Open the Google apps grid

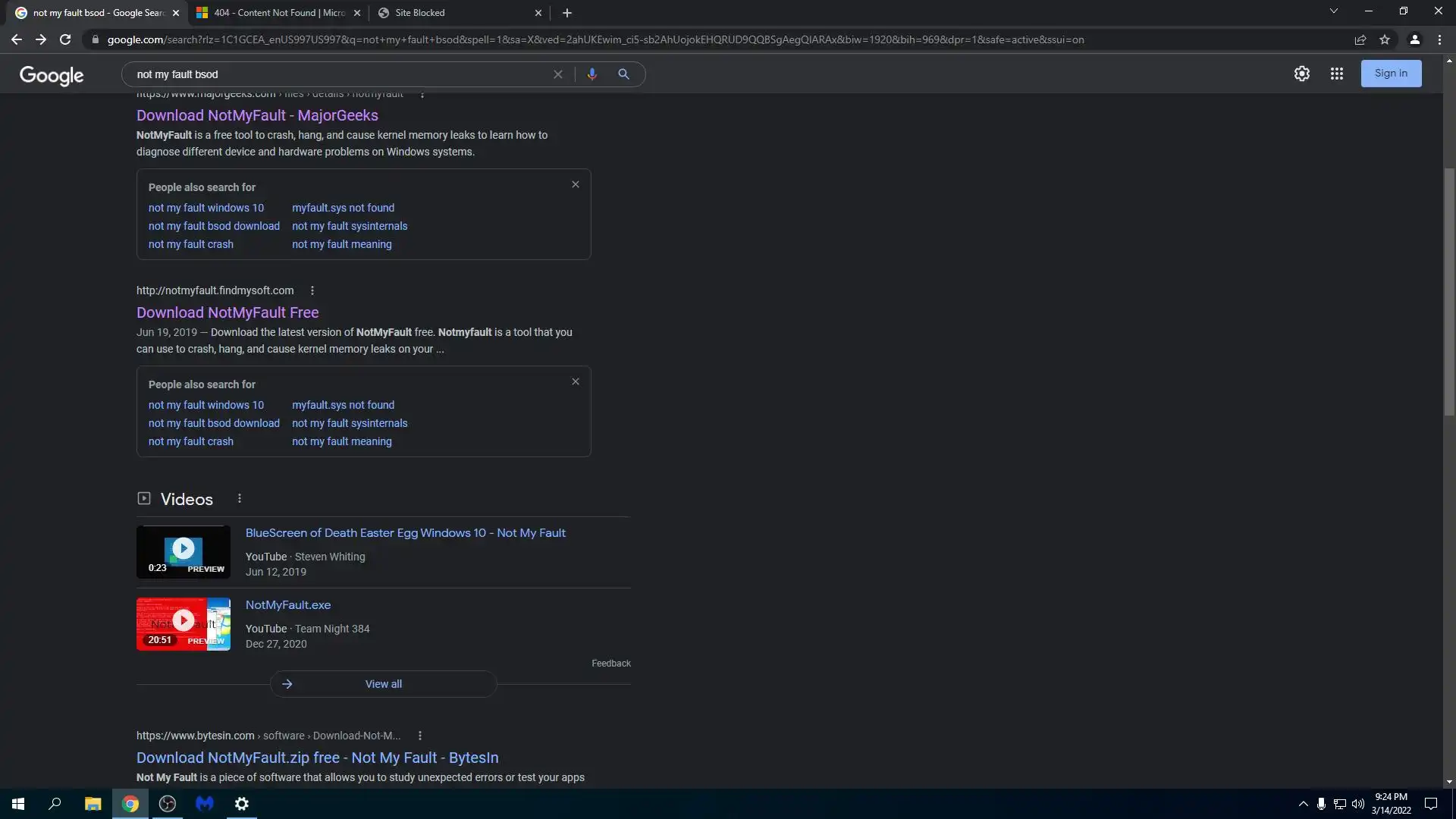[1336, 74]
